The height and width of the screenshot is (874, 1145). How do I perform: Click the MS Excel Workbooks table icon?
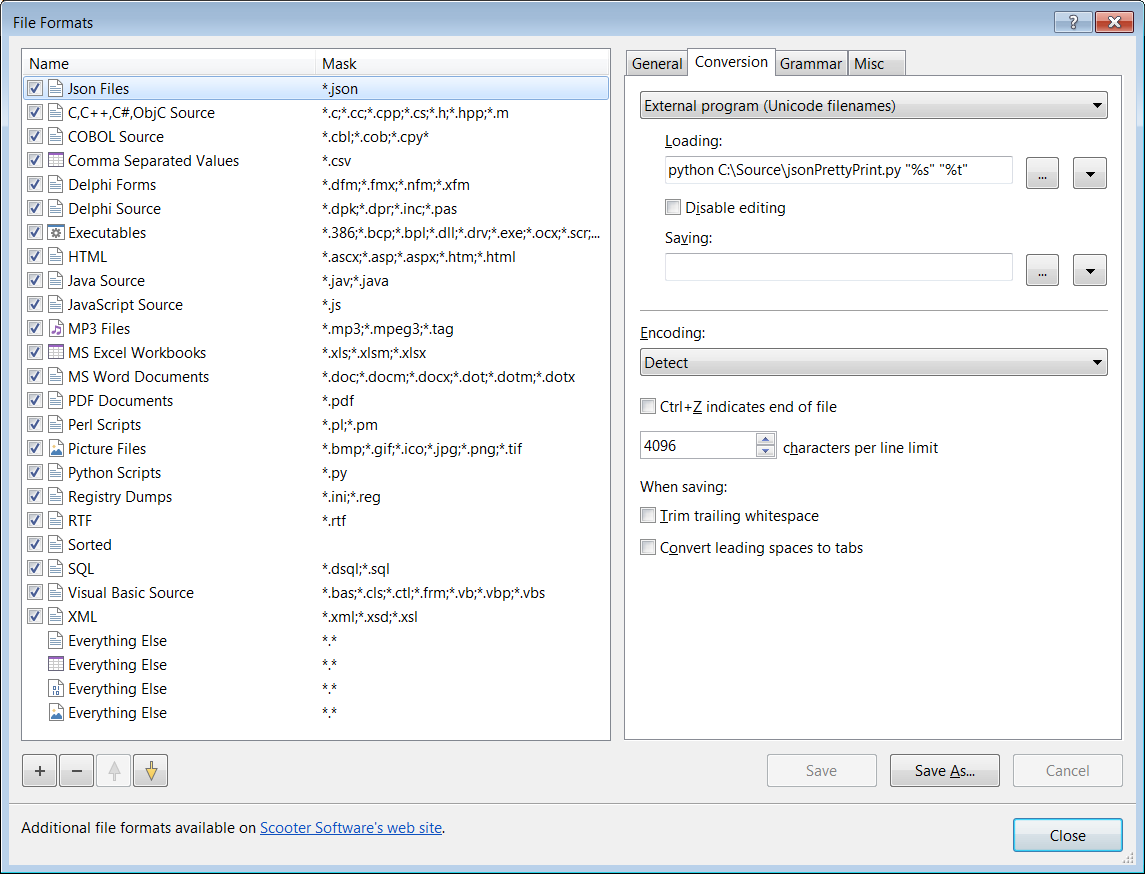click(x=56, y=353)
